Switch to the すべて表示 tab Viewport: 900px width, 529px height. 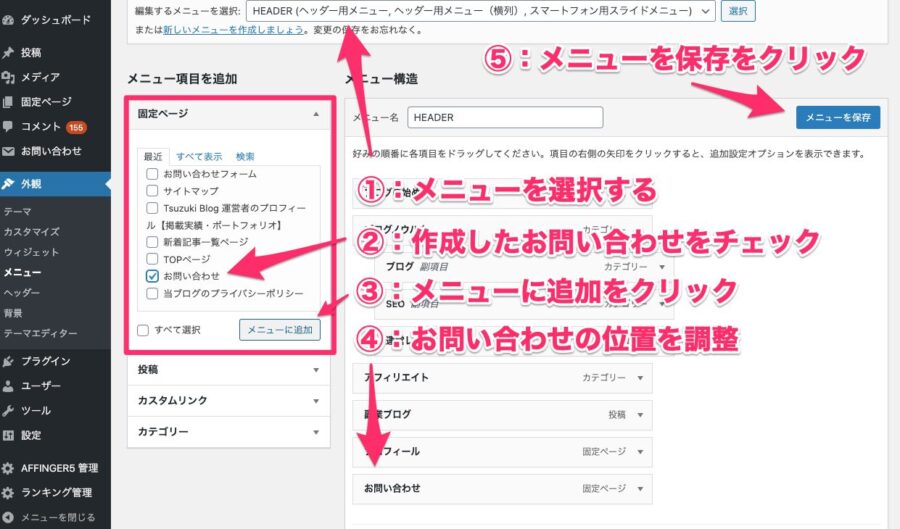tap(199, 157)
